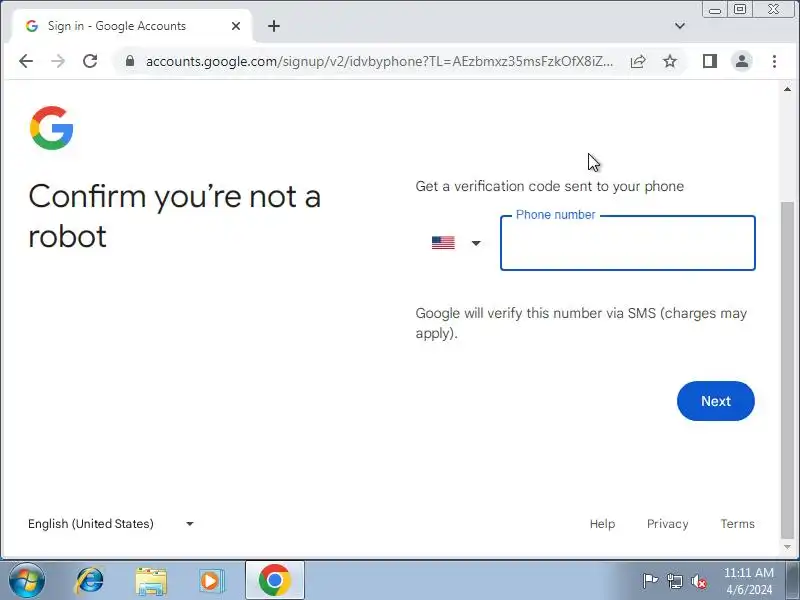
Task: Open the English (United States) language selector
Action: [x=111, y=524]
